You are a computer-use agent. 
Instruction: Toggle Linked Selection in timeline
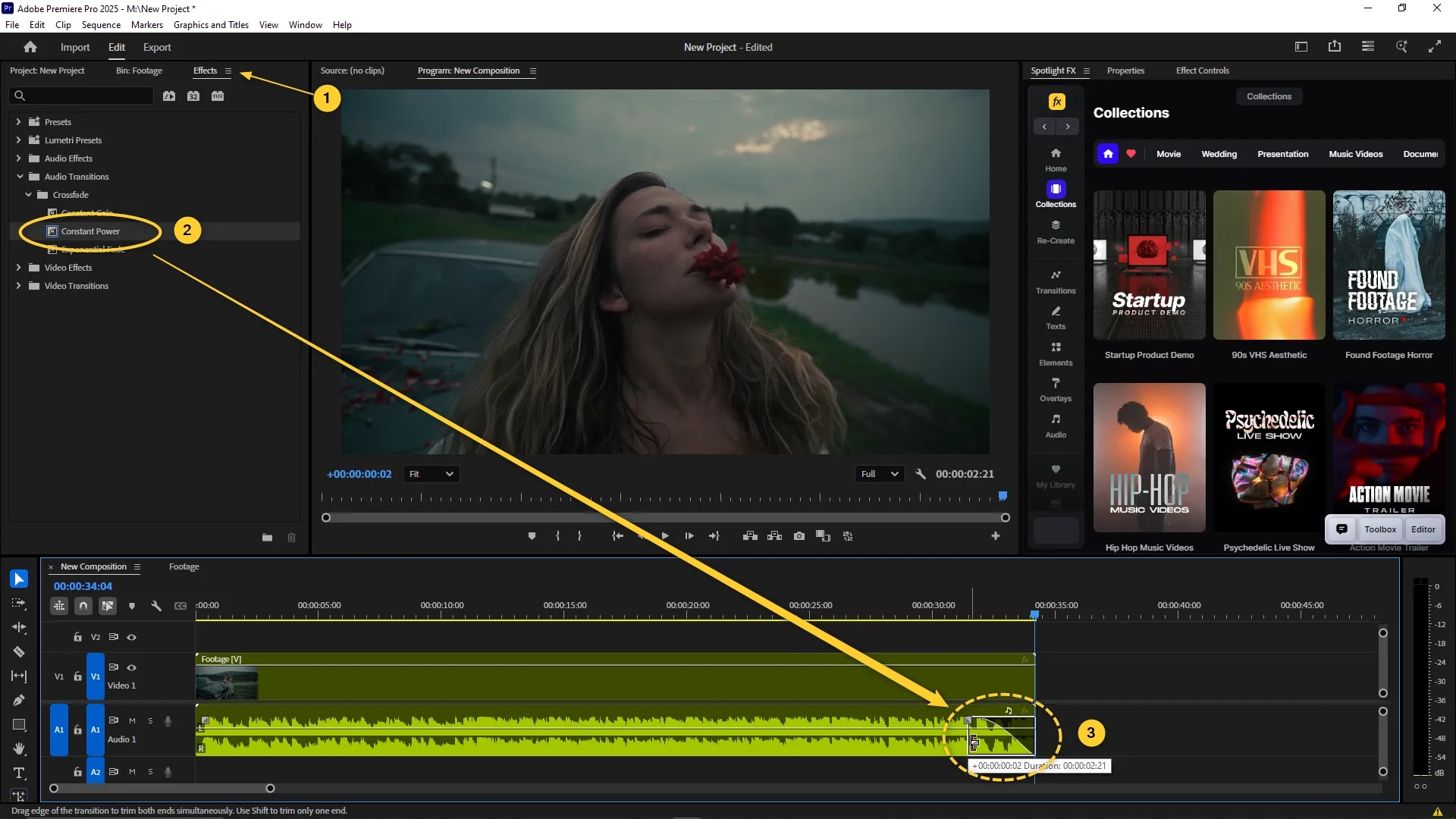pyautogui.click(x=108, y=606)
